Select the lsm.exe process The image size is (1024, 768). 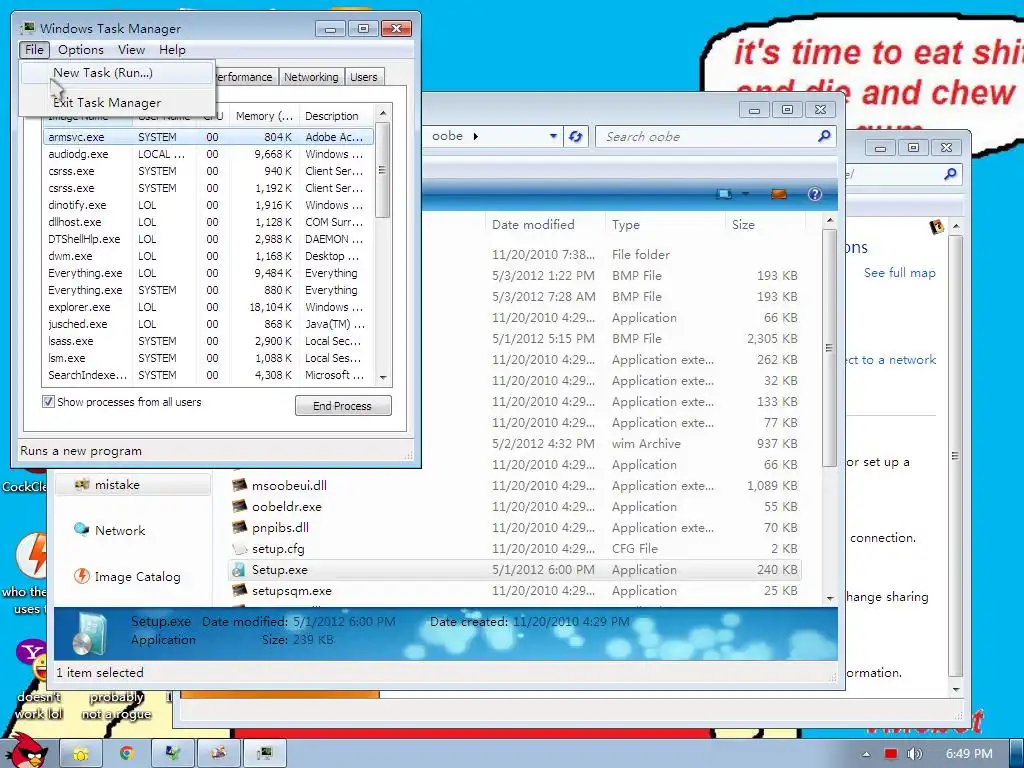(208, 358)
